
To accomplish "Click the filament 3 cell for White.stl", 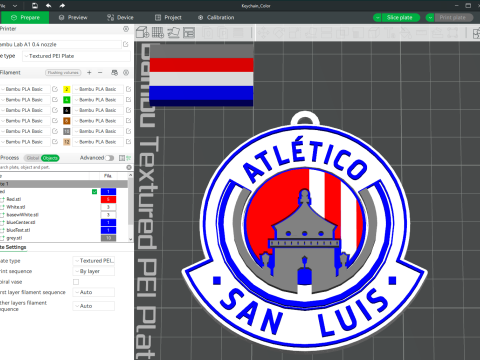I will 108,207.
